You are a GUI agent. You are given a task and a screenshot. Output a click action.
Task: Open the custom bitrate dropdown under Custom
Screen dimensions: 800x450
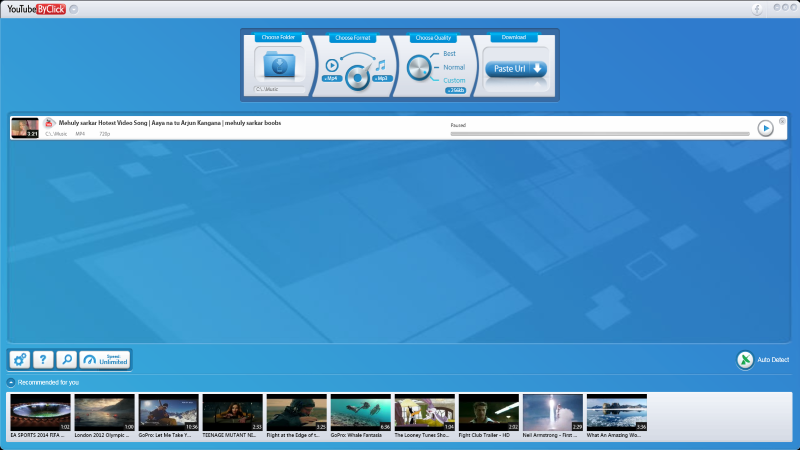pyautogui.click(x=455, y=90)
